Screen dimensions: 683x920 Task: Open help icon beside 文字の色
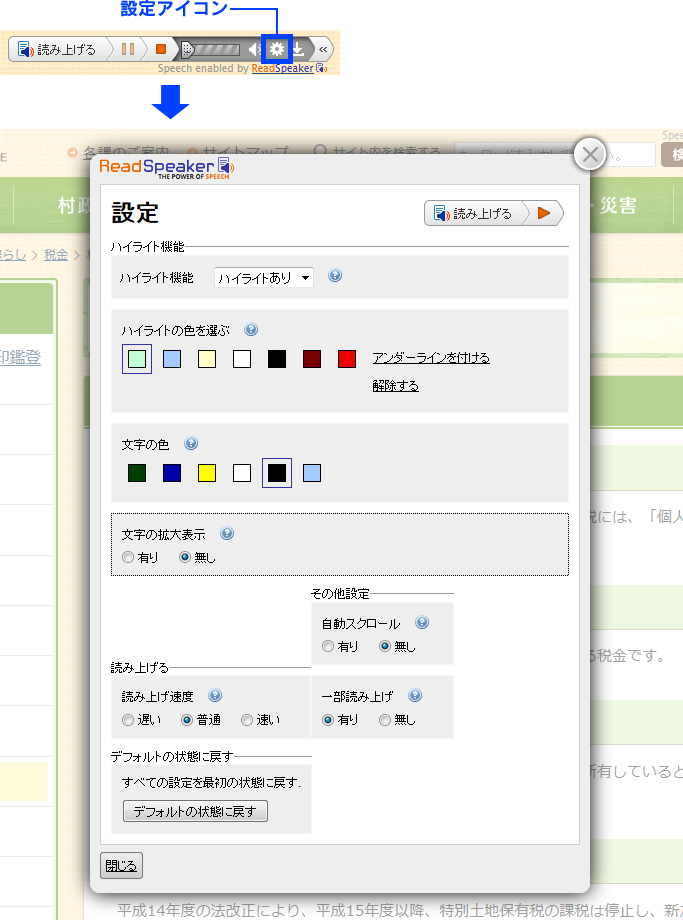coord(191,444)
